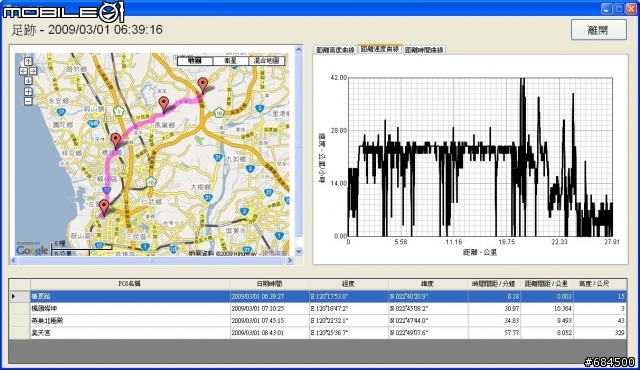This screenshot has width=640, height=370.
Task: Zoom in with the map plus button
Action: coord(28,91)
